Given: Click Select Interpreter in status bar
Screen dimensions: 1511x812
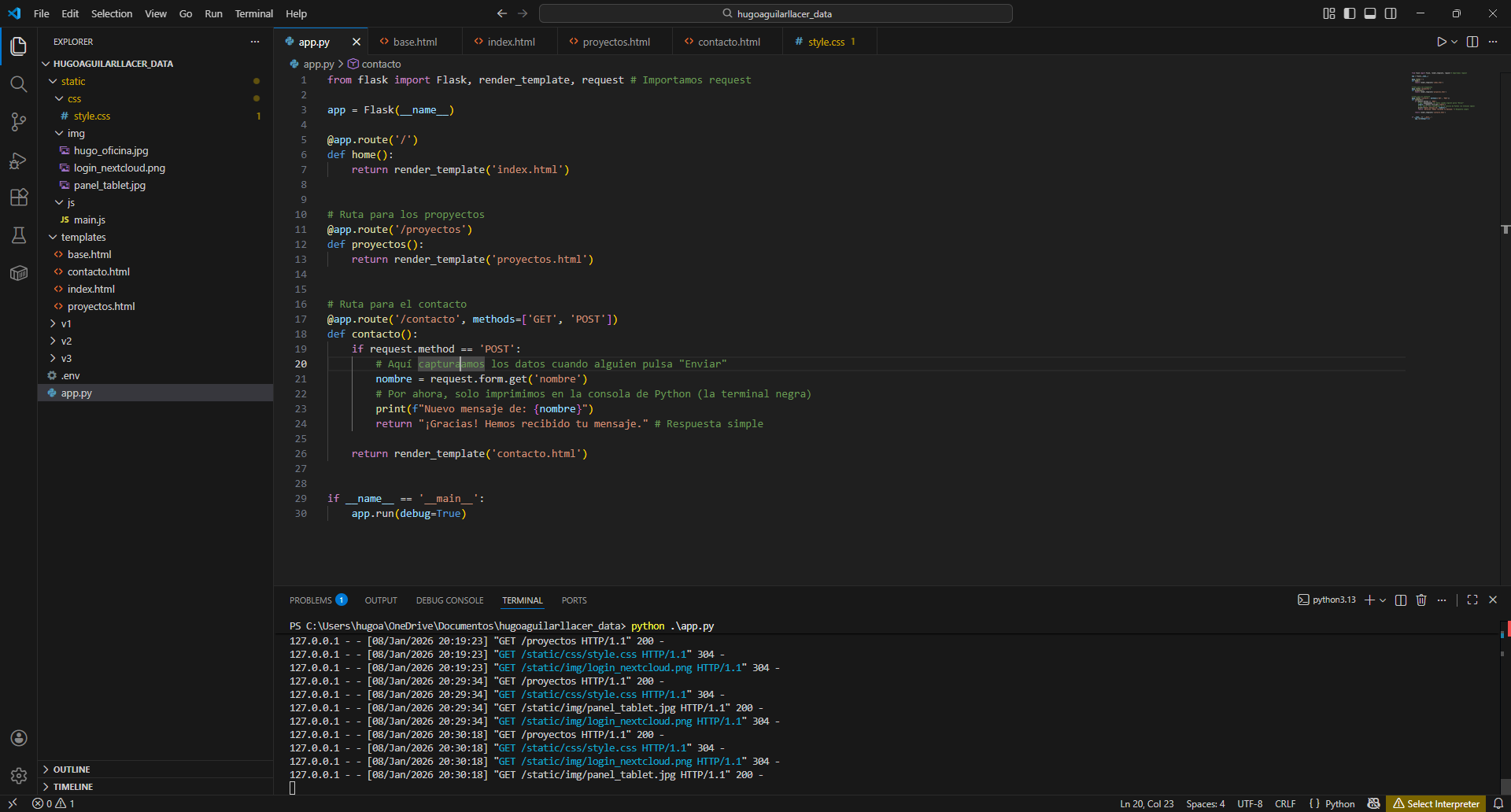Looking at the screenshot, I should 1435,803.
